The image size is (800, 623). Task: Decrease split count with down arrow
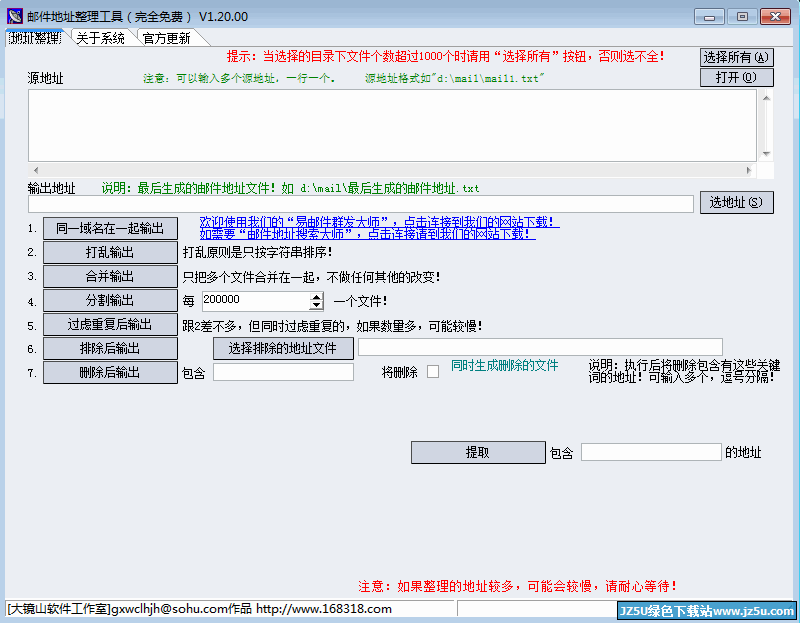(316, 306)
